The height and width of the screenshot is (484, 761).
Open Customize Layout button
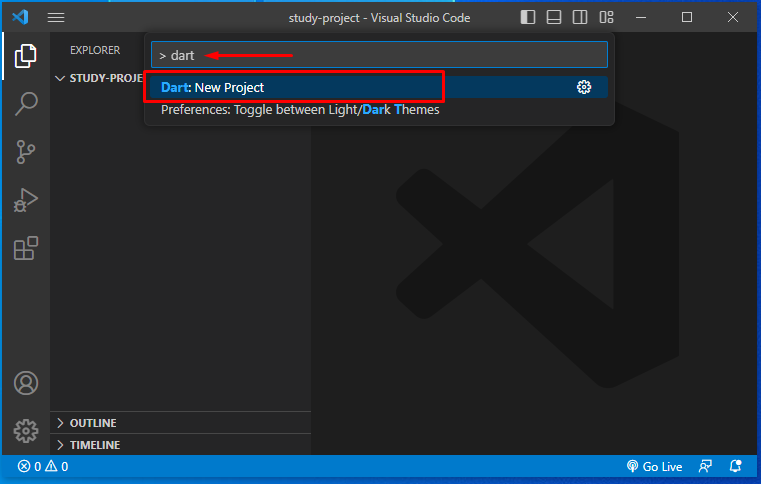(x=606, y=17)
